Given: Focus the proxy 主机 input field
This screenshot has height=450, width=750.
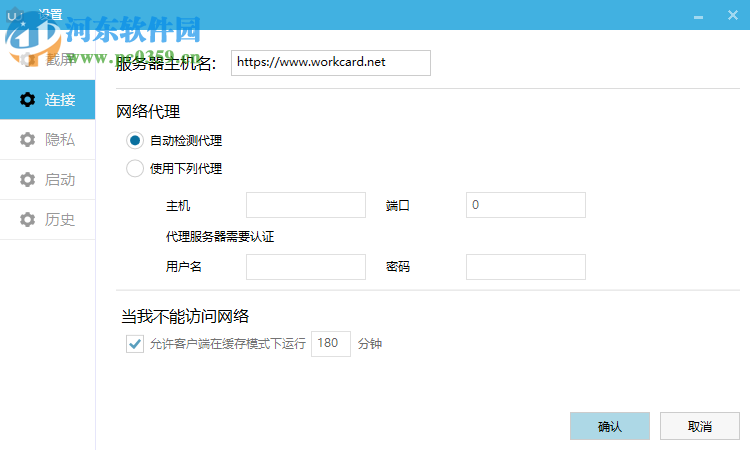Looking at the screenshot, I should point(306,205).
